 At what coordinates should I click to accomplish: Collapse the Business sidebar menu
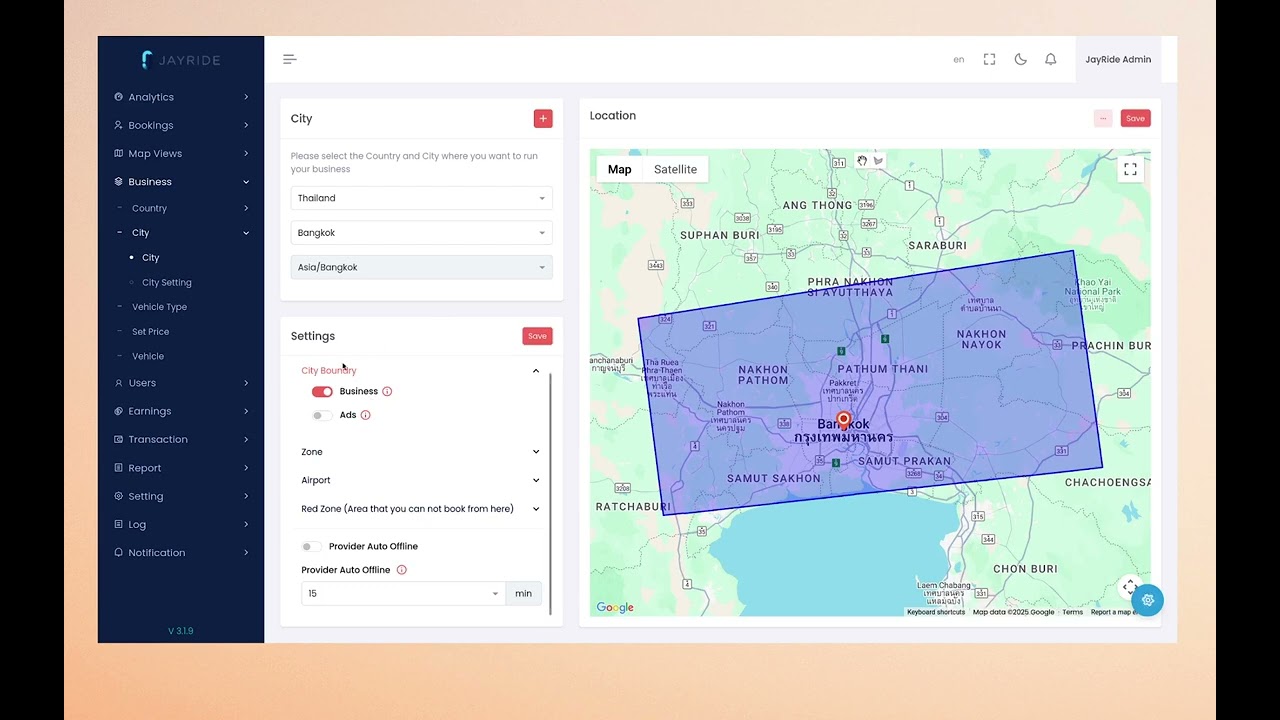(x=181, y=182)
